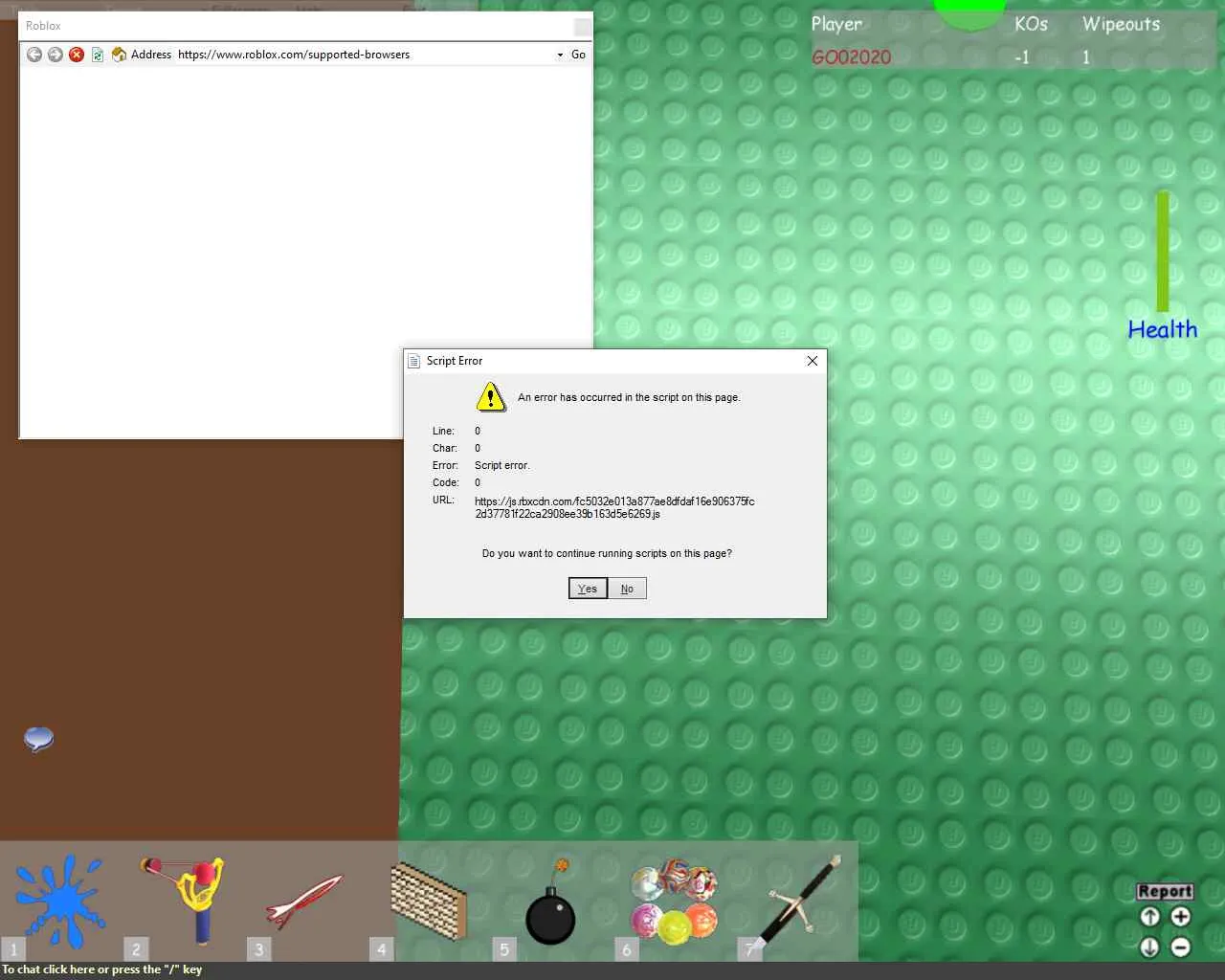Click the browser Back arrow button
This screenshot has height=980, width=1225.
34,55
